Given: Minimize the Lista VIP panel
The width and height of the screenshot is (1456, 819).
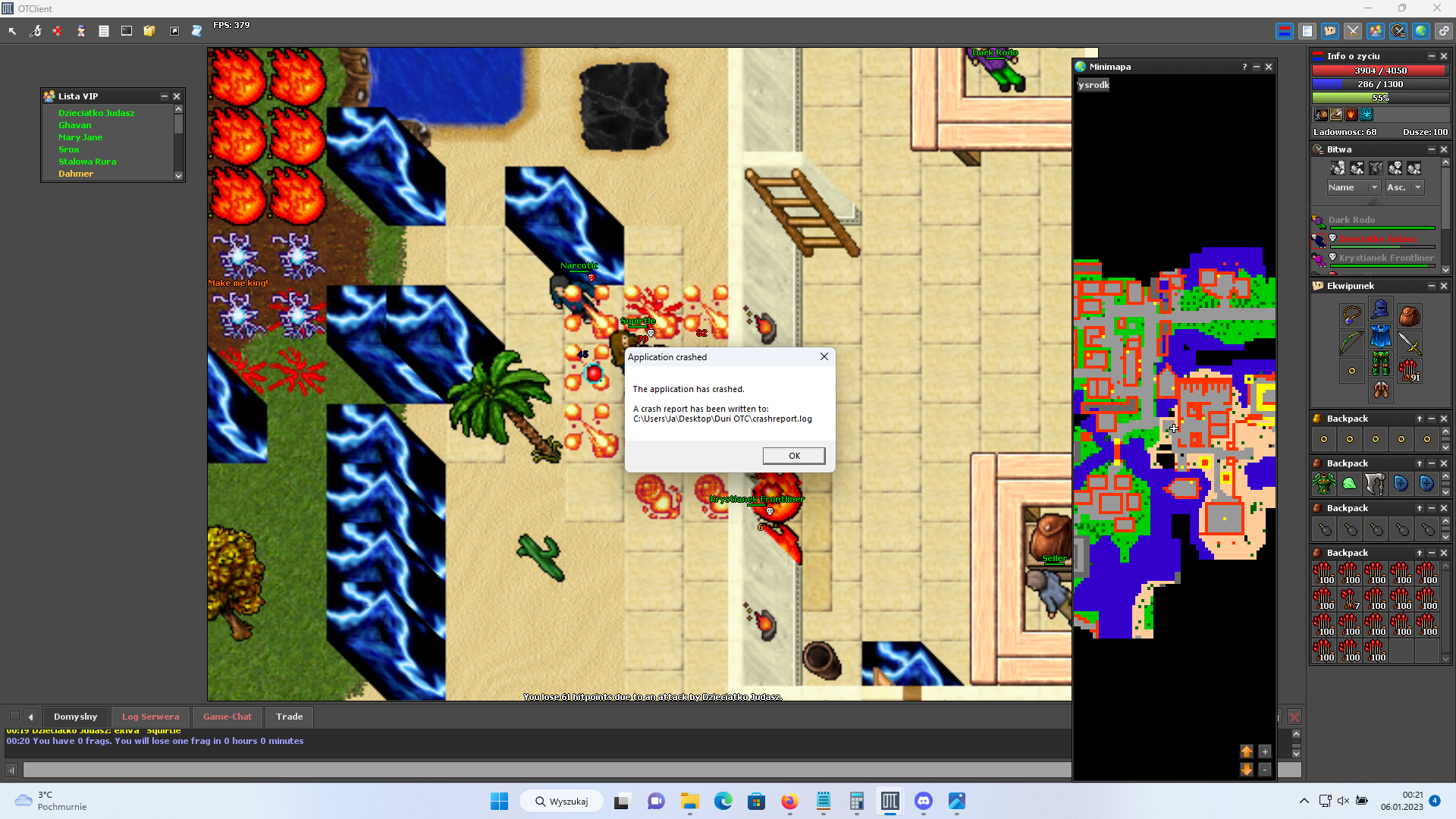Looking at the screenshot, I should [164, 96].
